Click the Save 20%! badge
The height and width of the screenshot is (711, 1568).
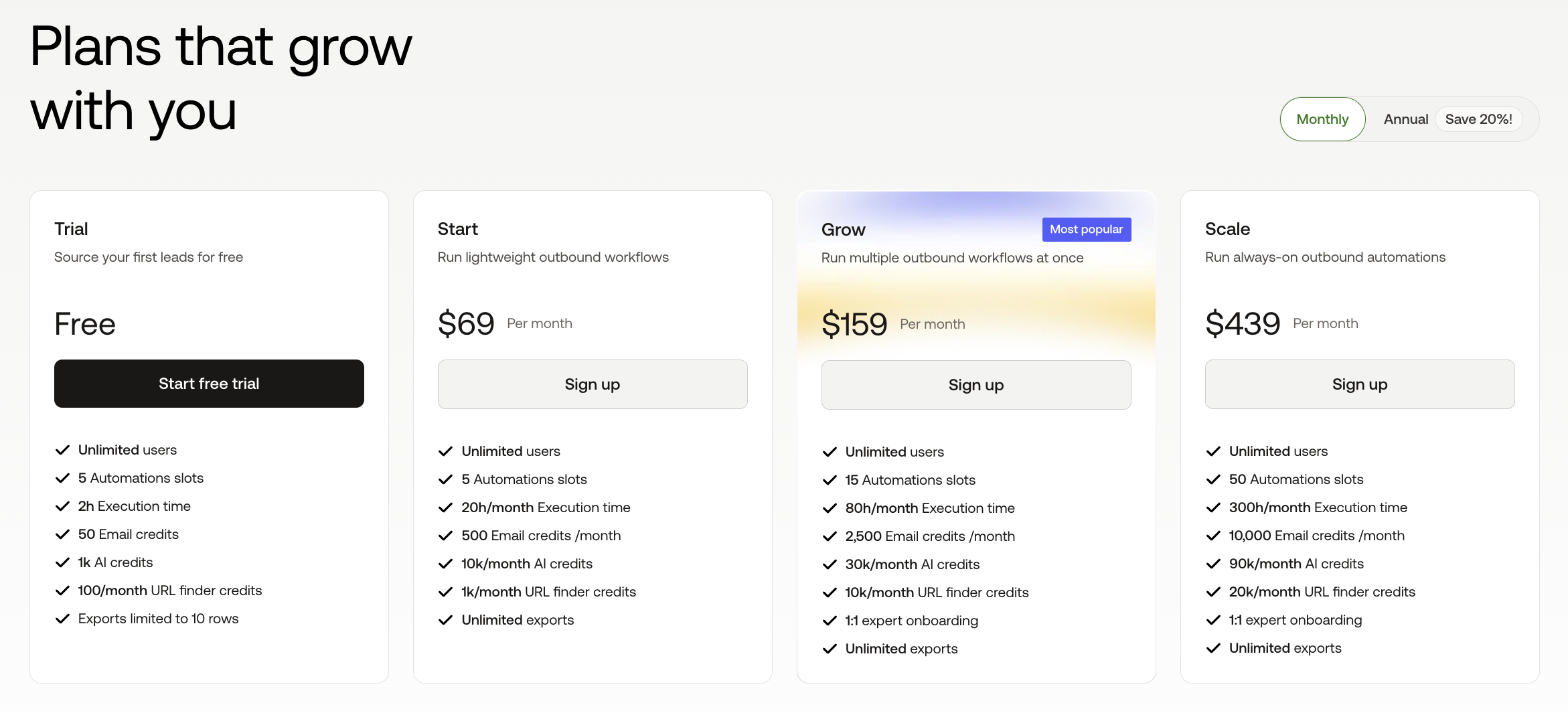(1478, 119)
